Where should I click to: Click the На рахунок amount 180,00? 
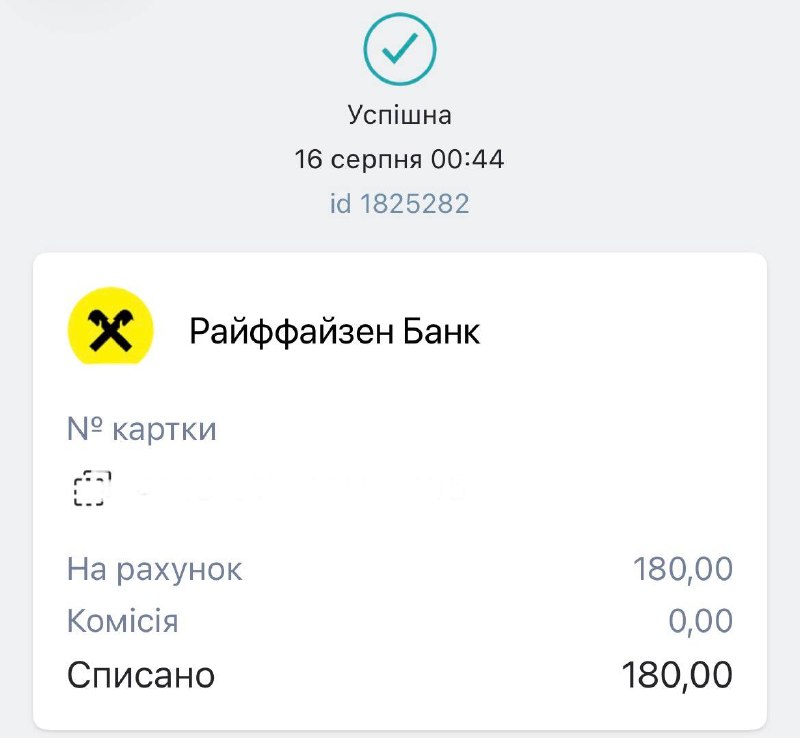click(683, 569)
